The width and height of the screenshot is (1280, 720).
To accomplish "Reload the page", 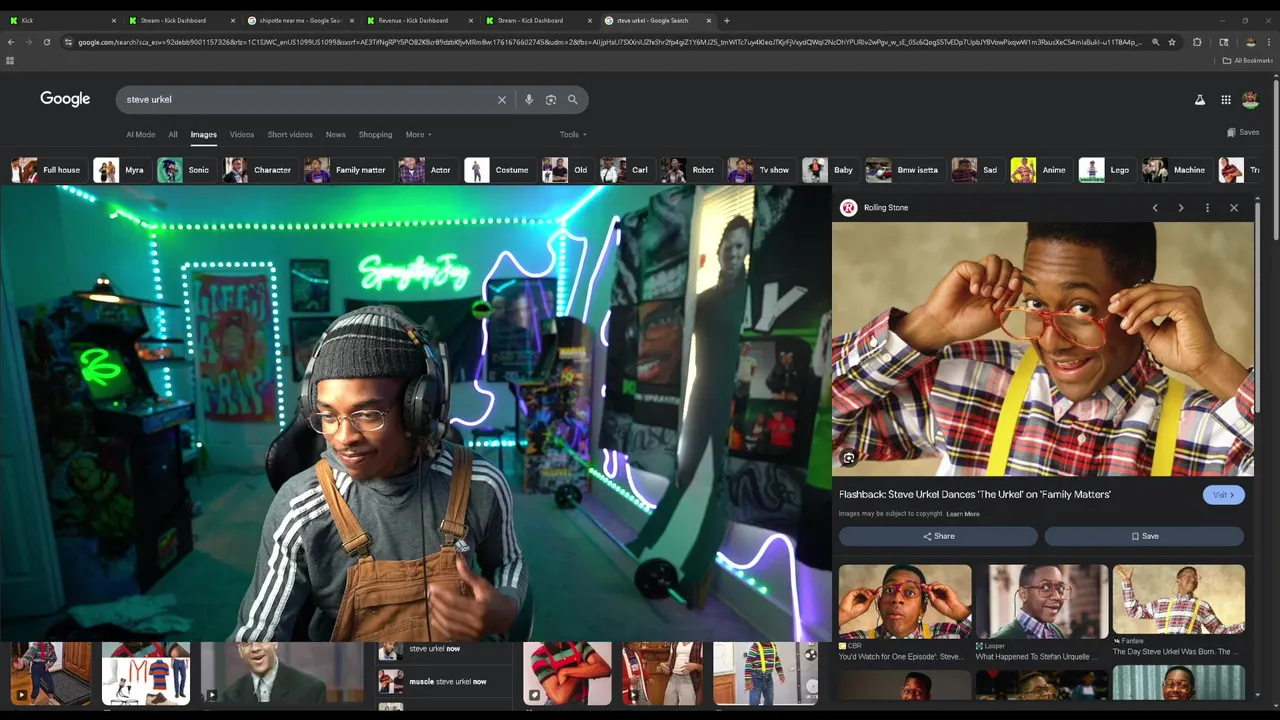I will click(x=47, y=42).
